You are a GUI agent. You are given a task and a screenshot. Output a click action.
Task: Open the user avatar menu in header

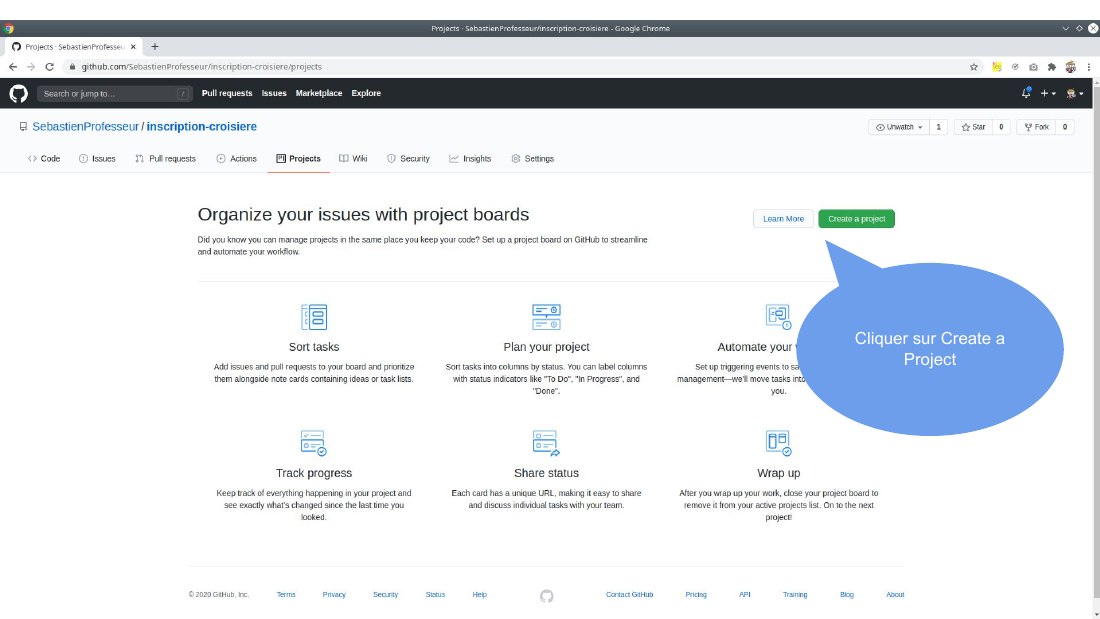1074,93
